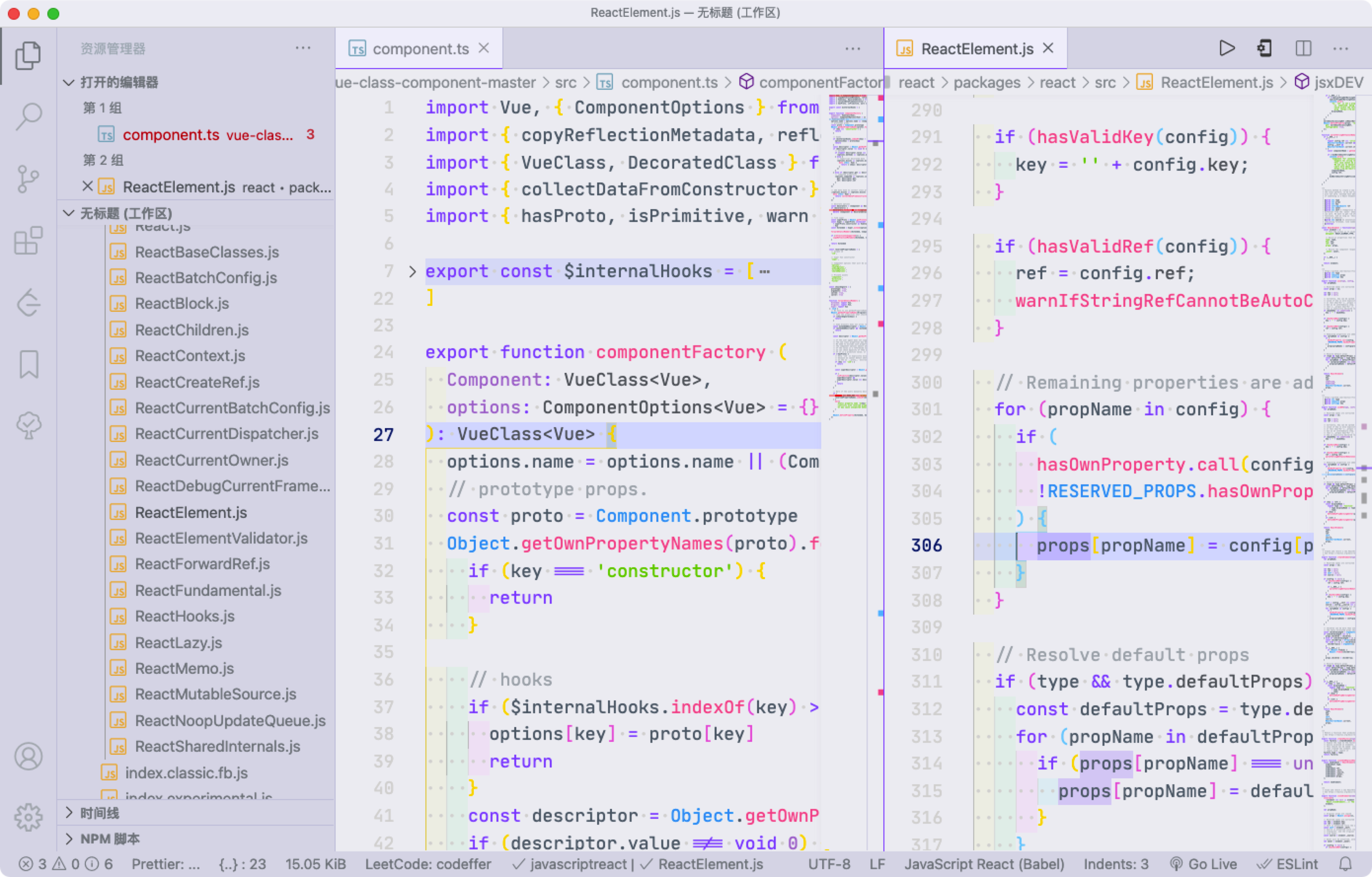Open the Accounts icon in activity bar
The height and width of the screenshot is (877, 1372).
click(29, 757)
